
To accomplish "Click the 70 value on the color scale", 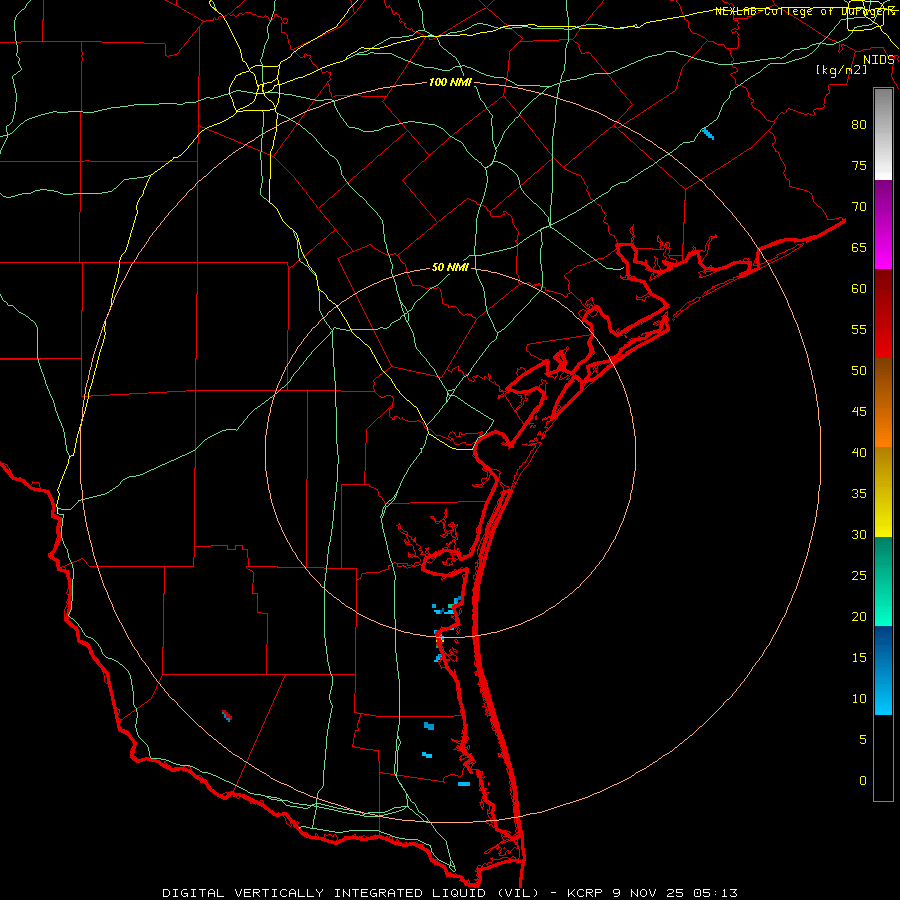I will [859, 207].
